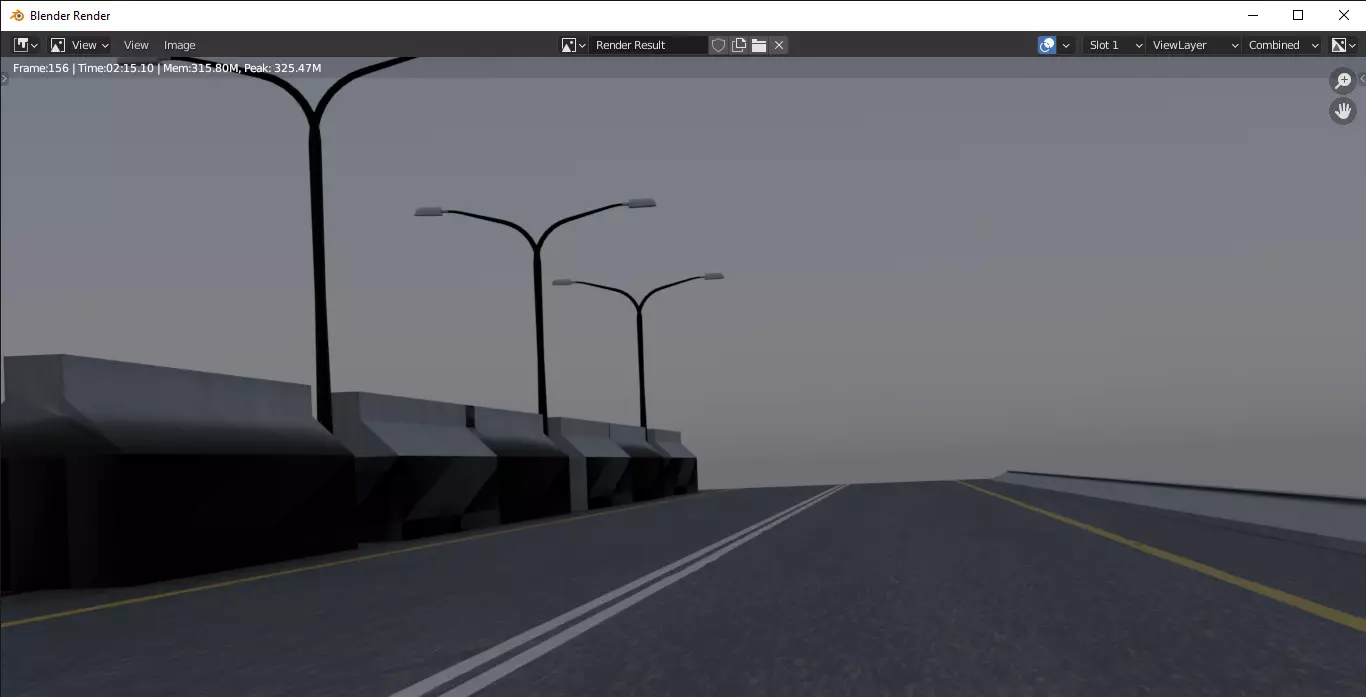Click the Blender logo in title bar

pyautogui.click(x=17, y=15)
